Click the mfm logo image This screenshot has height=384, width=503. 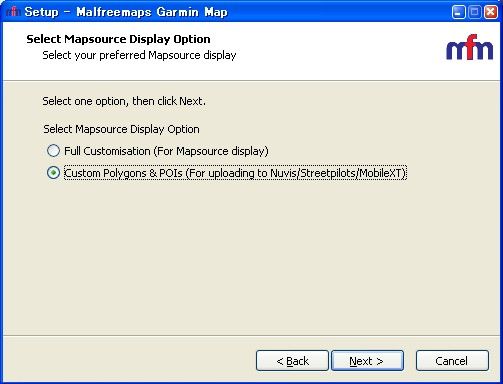click(x=470, y=47)
